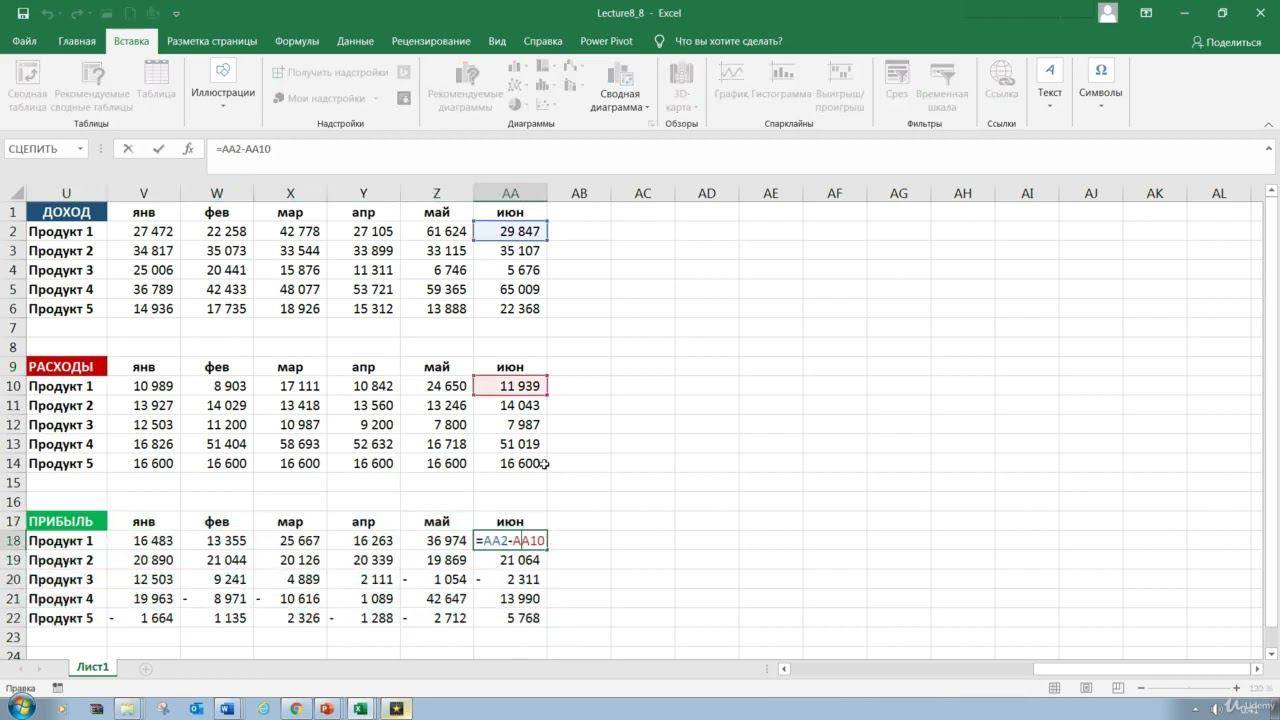
Task: Zoom in with the plus icon
Action: point(1238,688)
